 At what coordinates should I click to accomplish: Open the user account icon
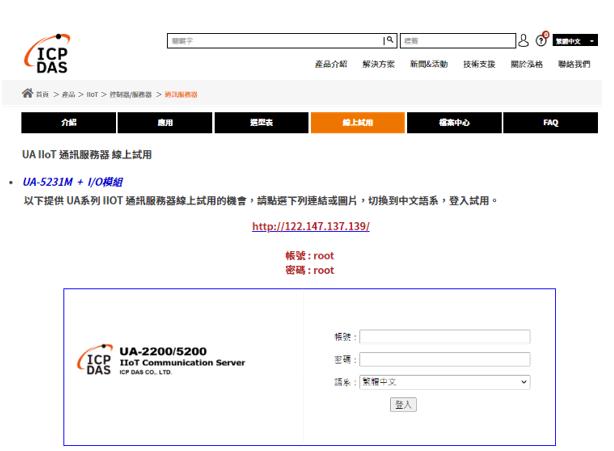pyautogui.click(x=523, y=40)
